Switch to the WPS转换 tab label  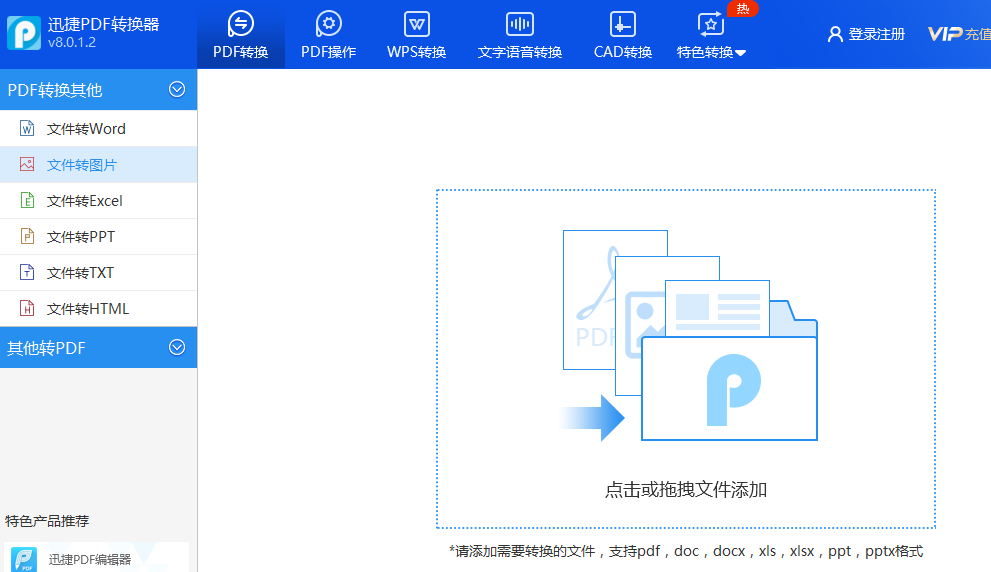tap(416, 52)
